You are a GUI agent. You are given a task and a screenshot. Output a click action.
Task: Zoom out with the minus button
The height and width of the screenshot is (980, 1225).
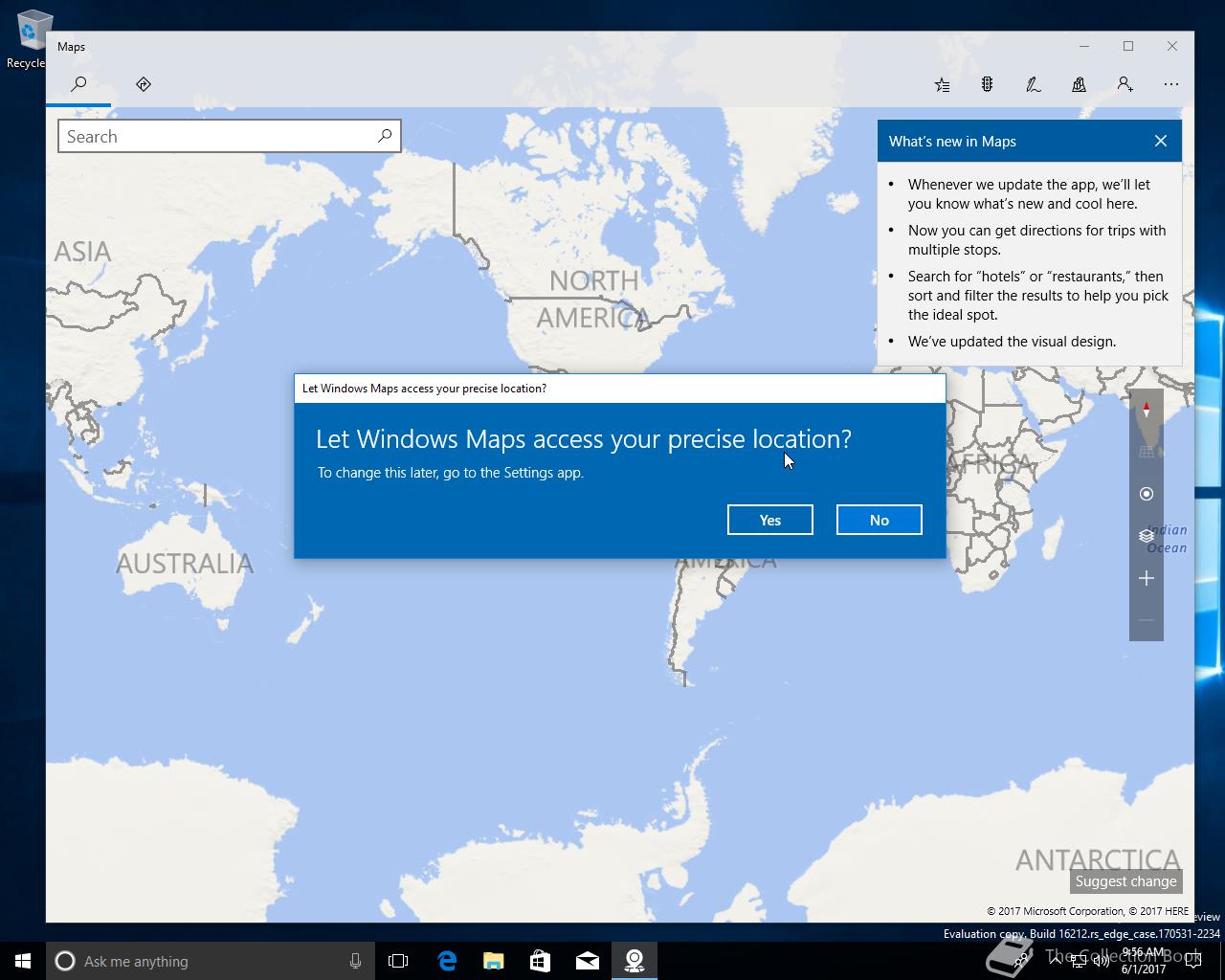1147,620
